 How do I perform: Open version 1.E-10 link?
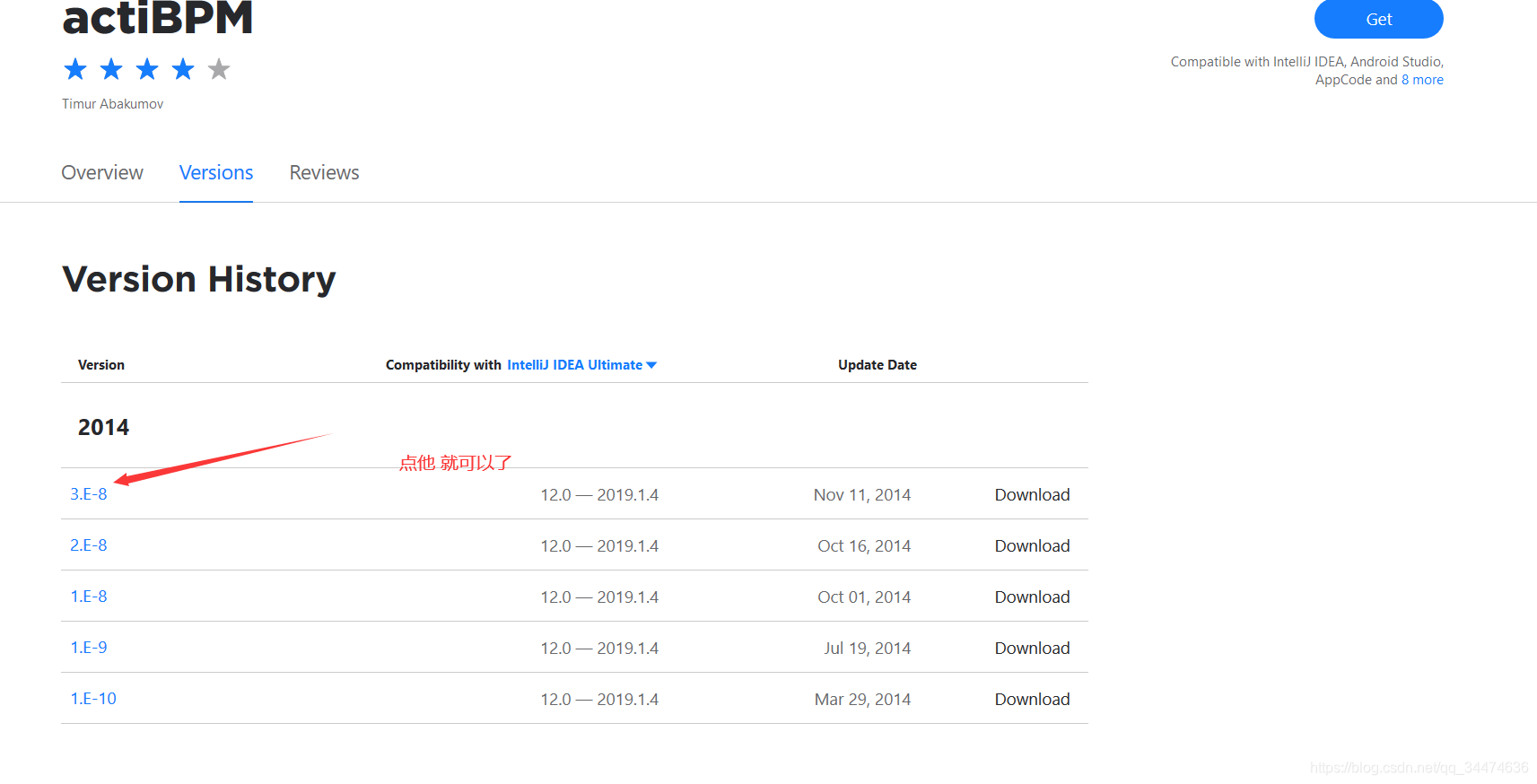93,699
